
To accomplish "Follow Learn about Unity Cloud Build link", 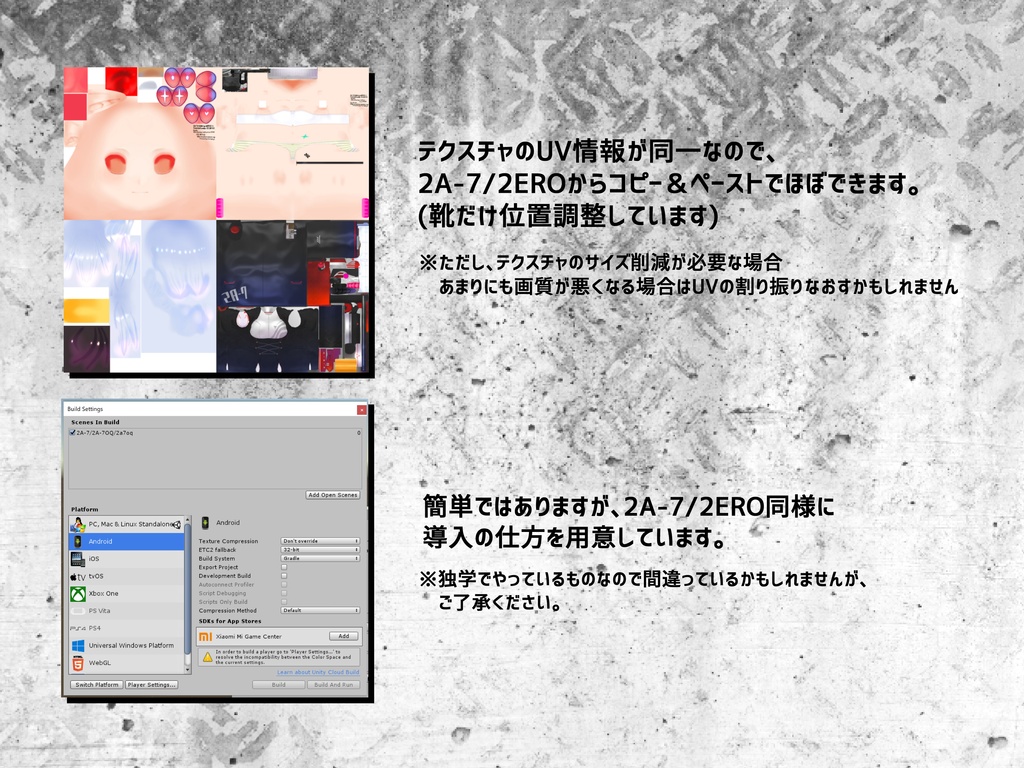I will (316, 672).
